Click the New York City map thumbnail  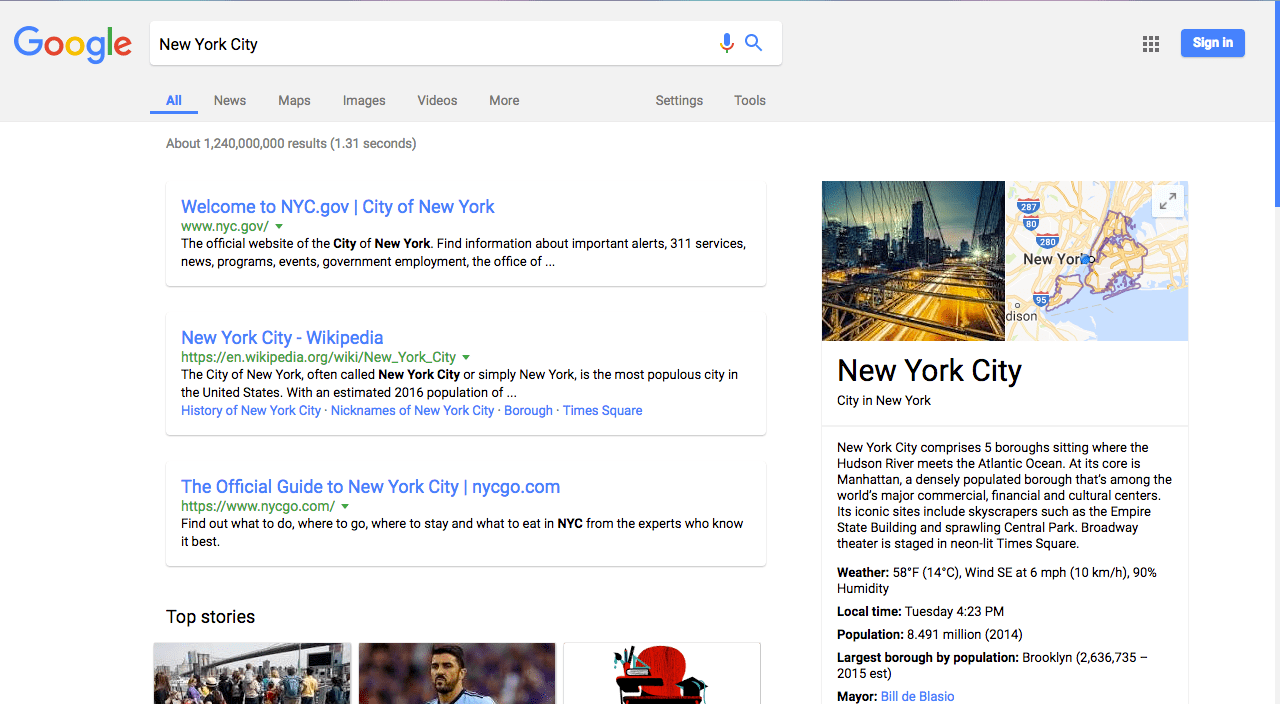click(x=1097, y=261)
